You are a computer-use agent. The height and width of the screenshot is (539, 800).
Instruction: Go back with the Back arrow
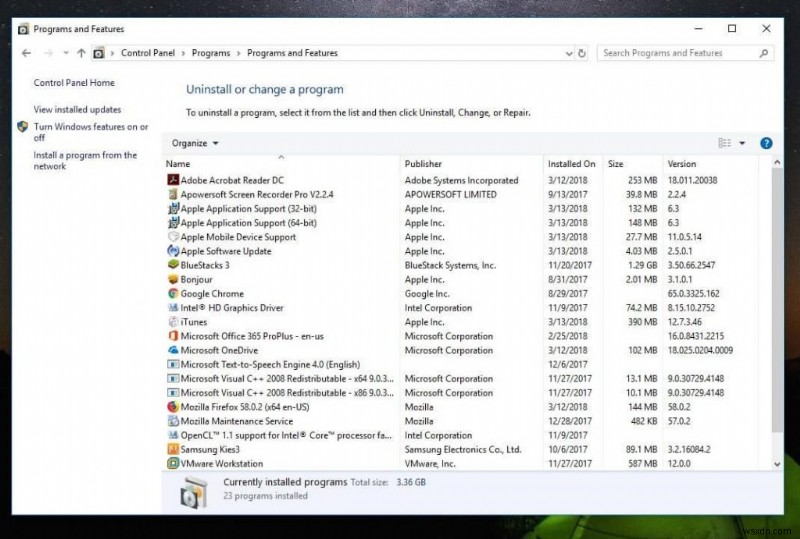click(27, 53)
